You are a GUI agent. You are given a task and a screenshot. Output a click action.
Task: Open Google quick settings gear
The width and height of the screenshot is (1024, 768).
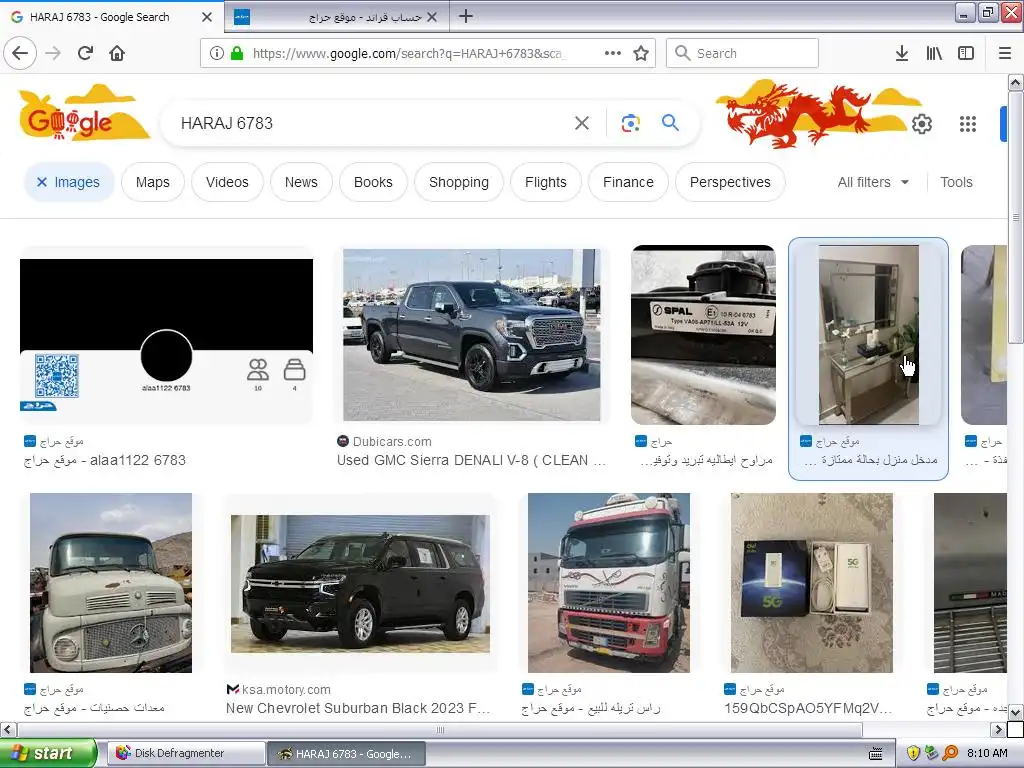click(x=921, y=123)
